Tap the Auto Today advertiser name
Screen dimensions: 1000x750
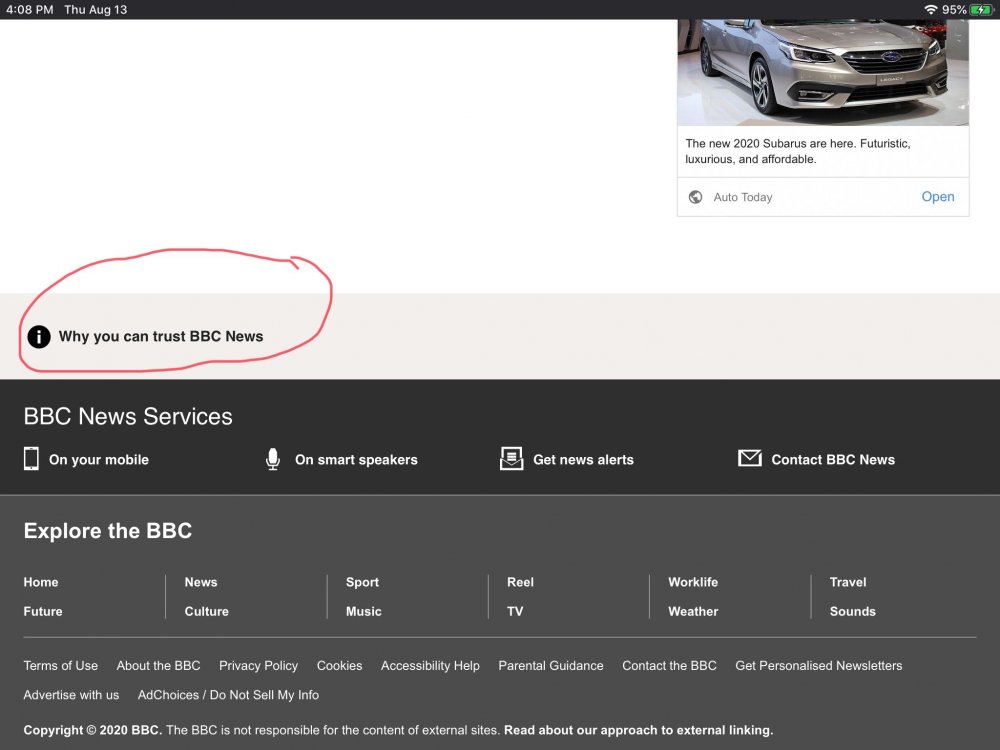pos(743,198)
